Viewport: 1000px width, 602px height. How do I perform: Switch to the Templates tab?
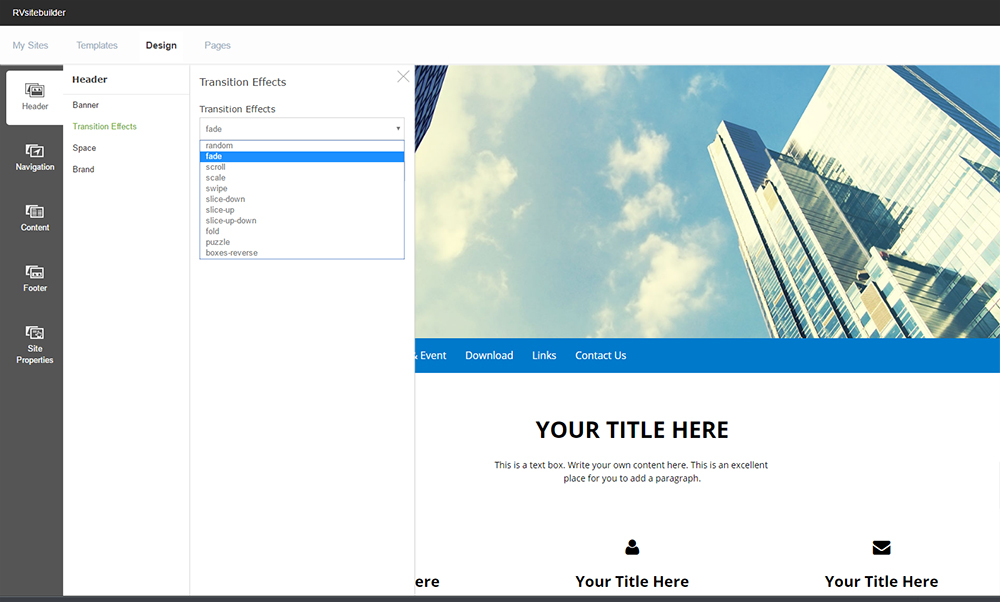(x=97, y=45)
